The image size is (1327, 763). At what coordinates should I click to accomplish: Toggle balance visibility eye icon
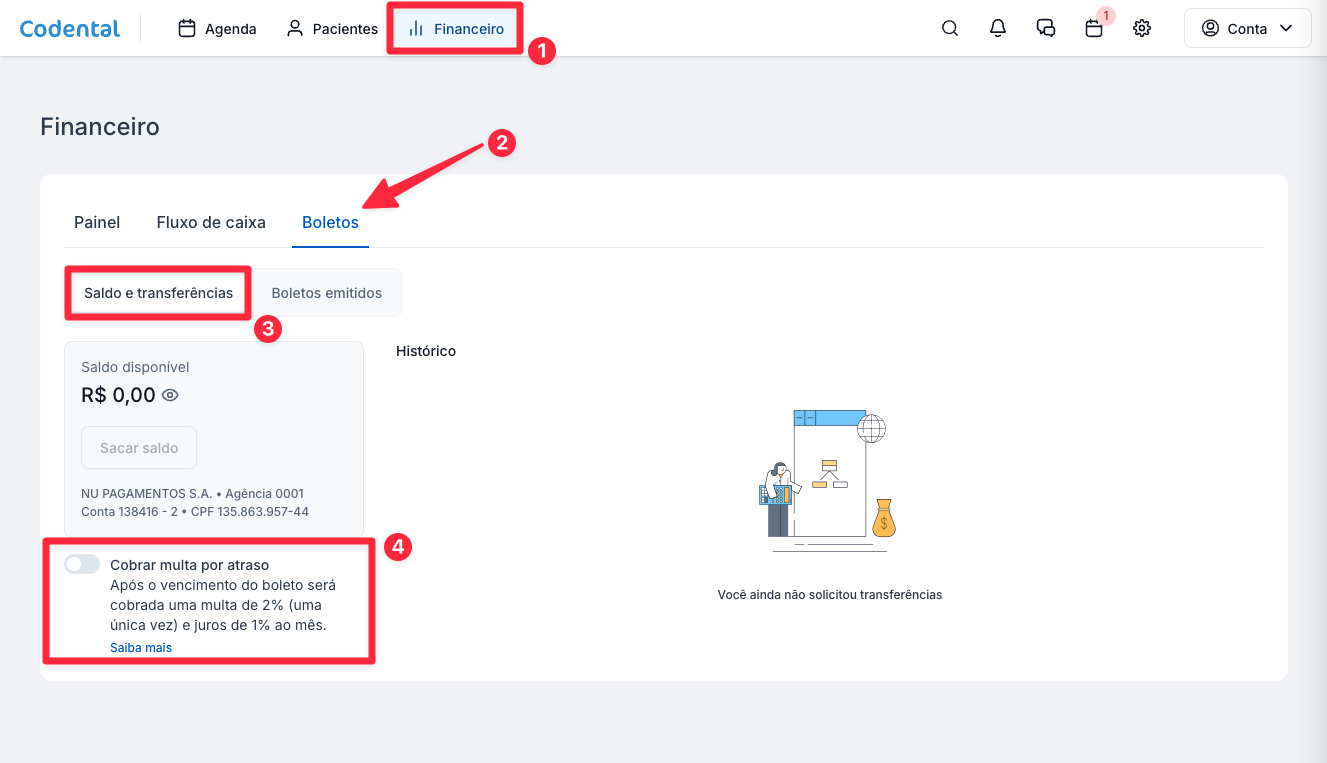170,395
